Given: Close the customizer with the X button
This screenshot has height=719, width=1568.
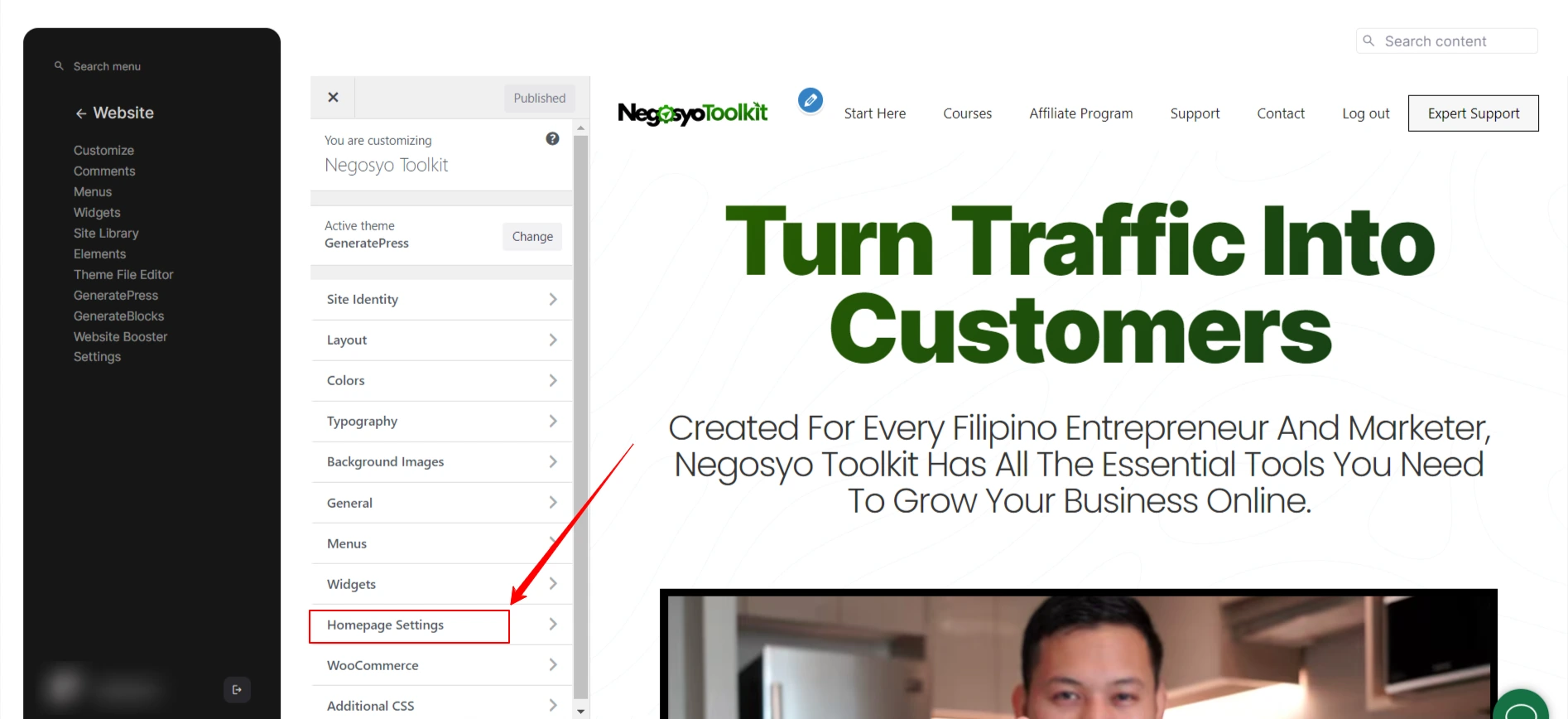Looking at the screenshot, I should 333,97.
